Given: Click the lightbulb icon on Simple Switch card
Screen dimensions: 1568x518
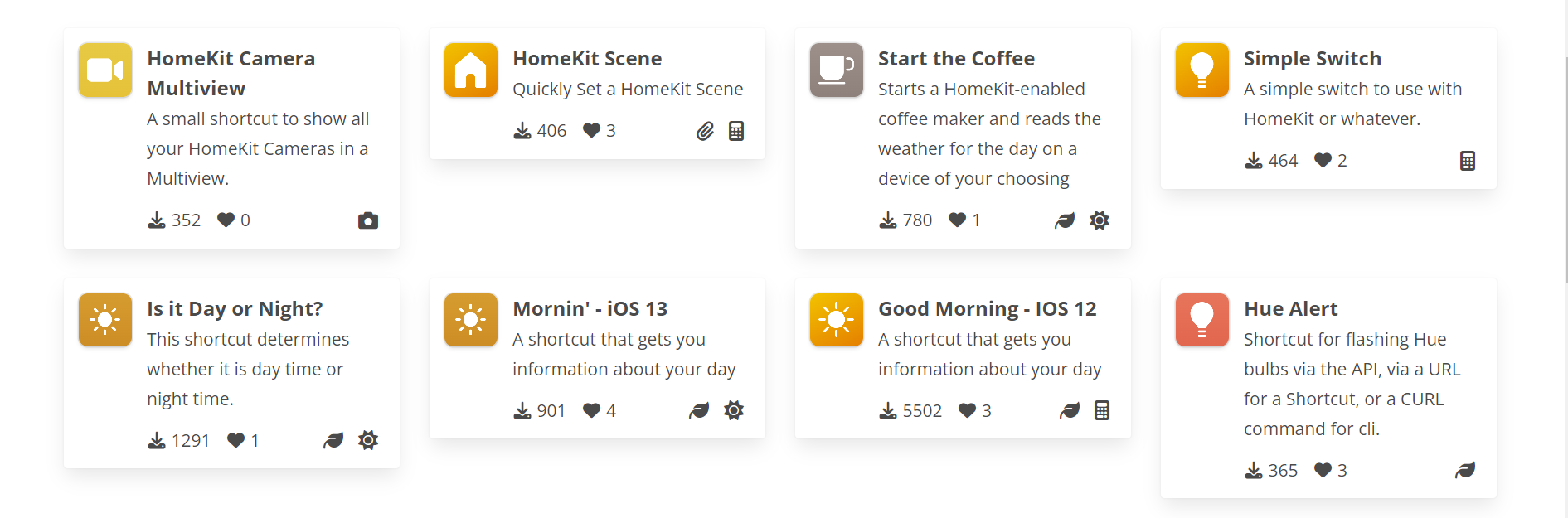Looking at the screenshot, I should click(1201, 70).
